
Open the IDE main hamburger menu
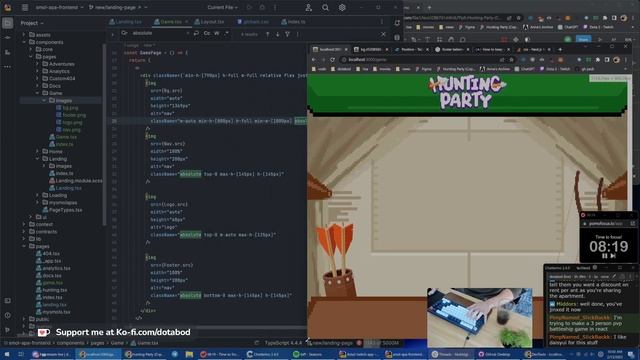click(x=25, y=7)
